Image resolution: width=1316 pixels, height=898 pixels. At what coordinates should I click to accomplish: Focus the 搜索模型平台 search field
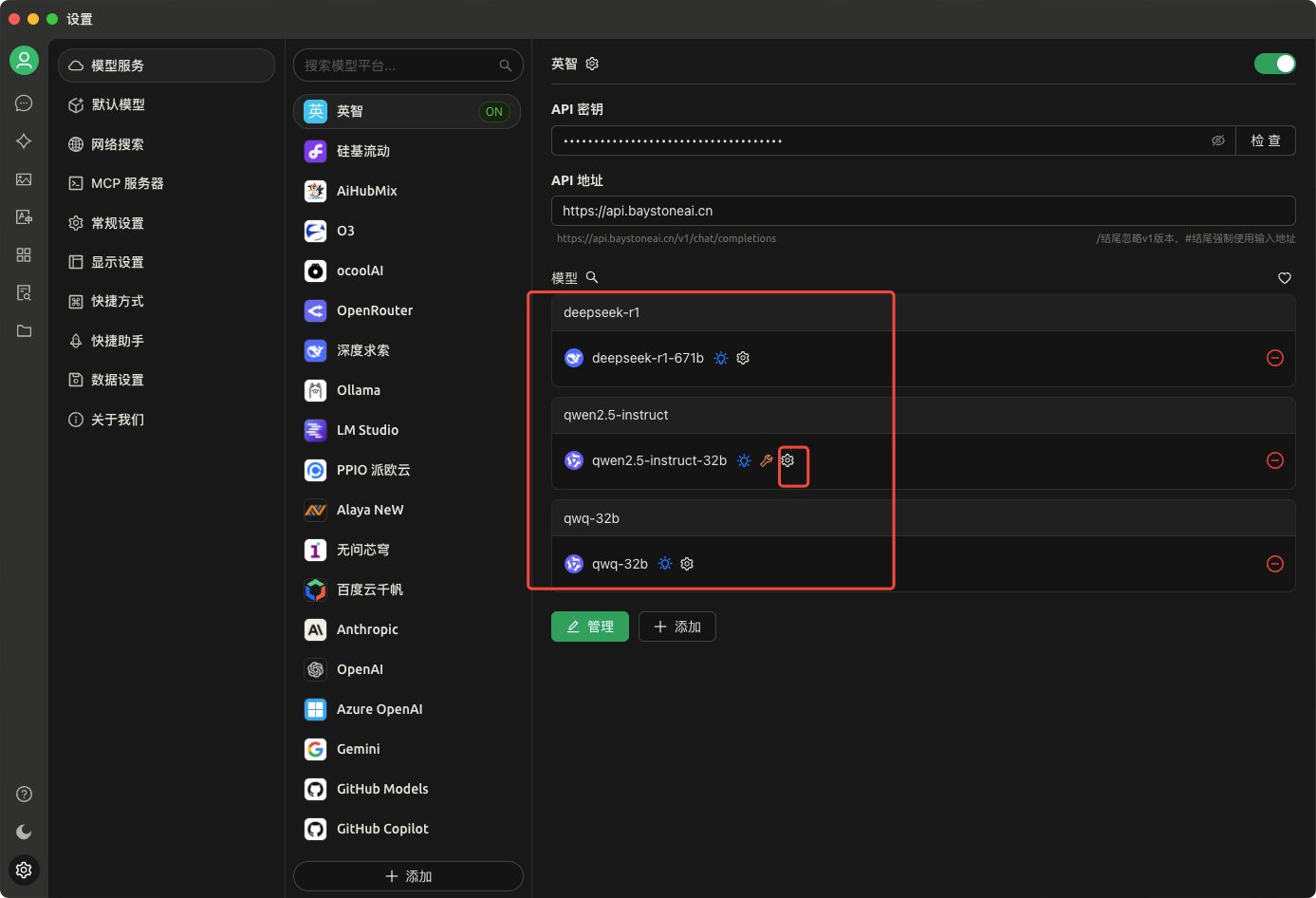coord(408,65)
